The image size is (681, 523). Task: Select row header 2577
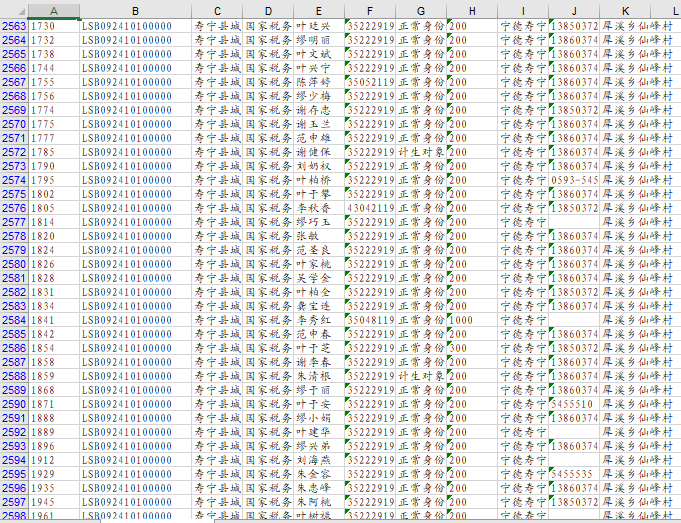coord(14,222)
